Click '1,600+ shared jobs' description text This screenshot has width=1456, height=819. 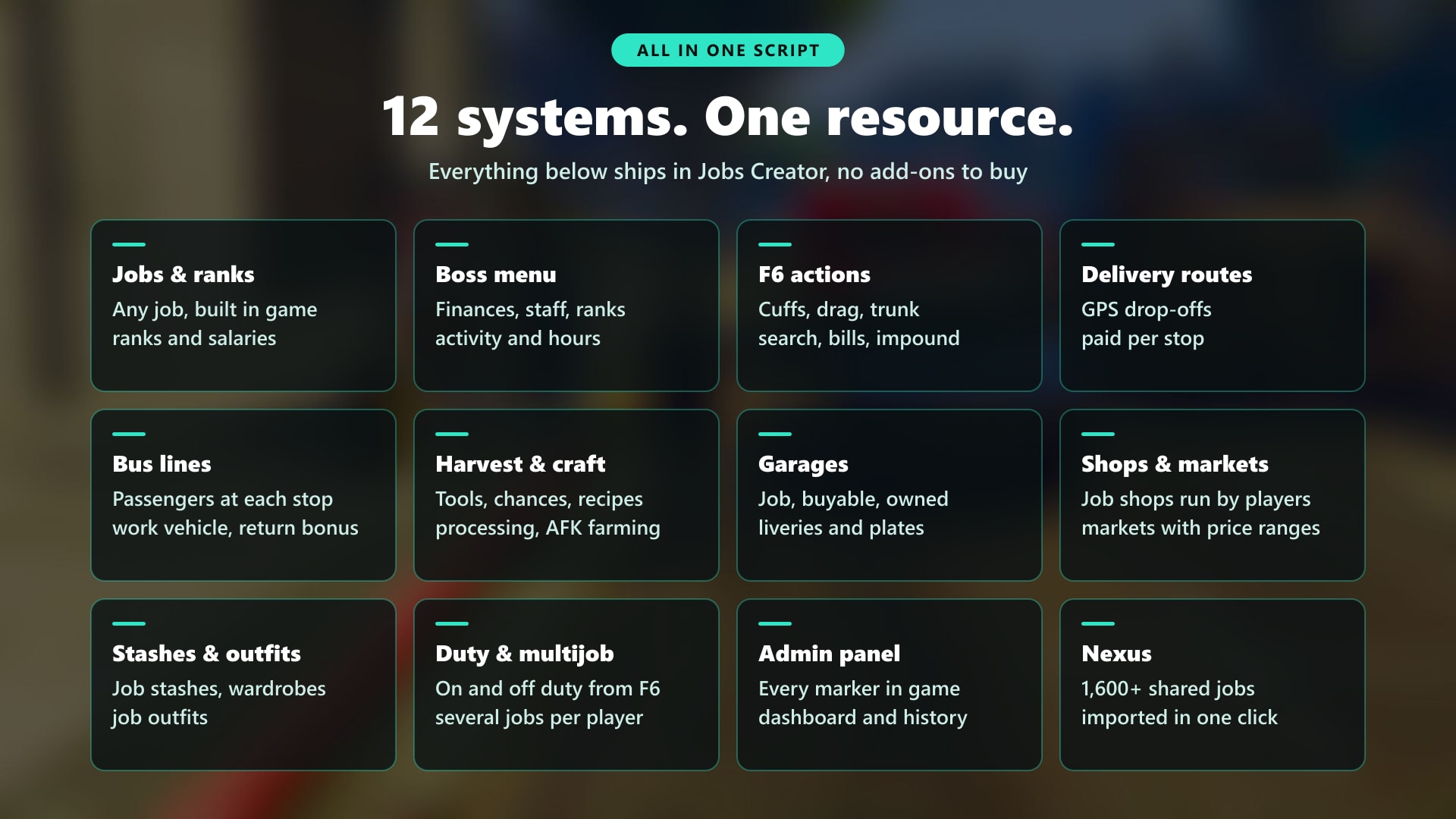1168,689
